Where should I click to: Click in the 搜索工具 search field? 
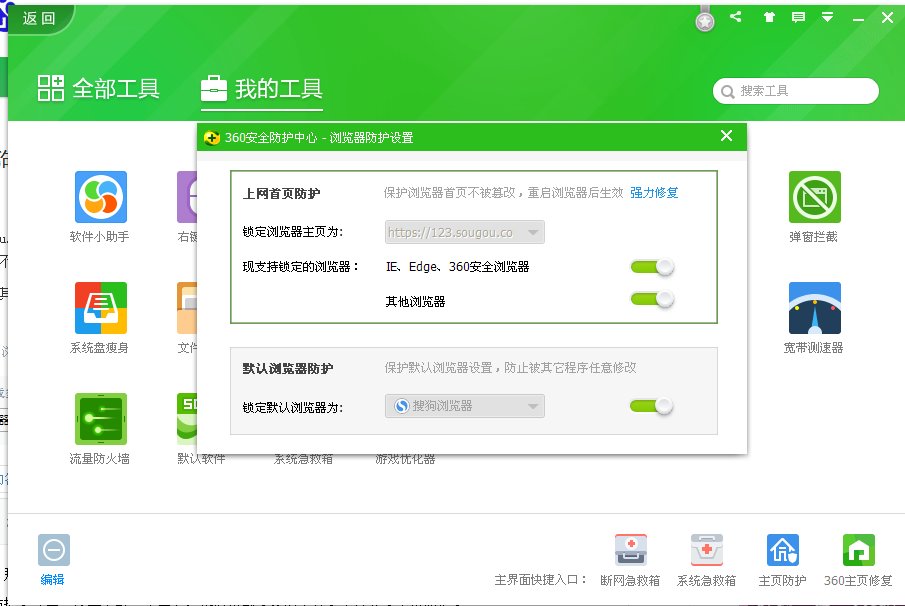click(x=795, y=91)
